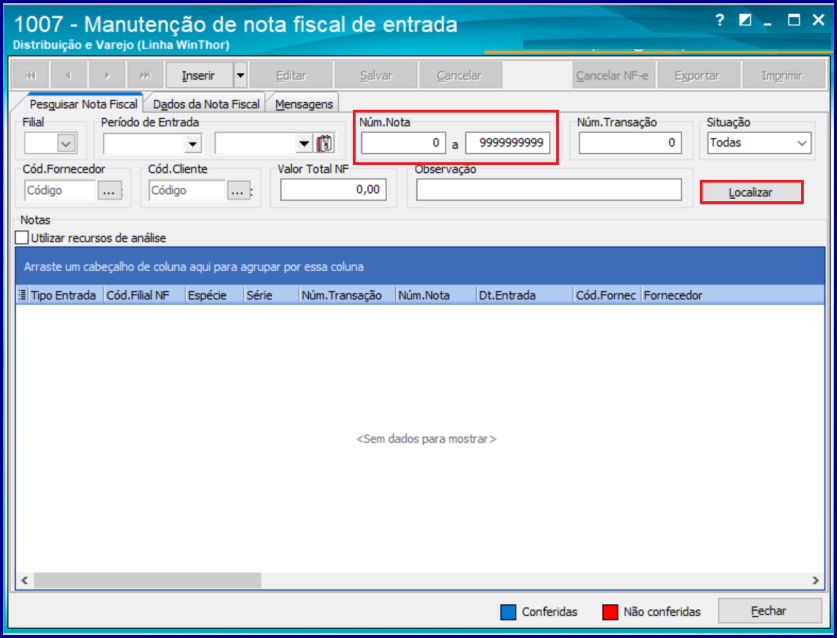Click the Exportar button
Screen dimensions: 837x638
[697, 75]
